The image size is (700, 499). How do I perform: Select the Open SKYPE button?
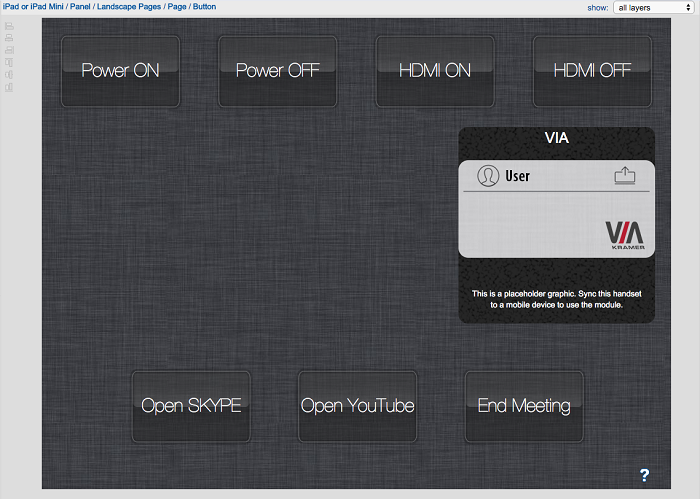coord(191,406)
